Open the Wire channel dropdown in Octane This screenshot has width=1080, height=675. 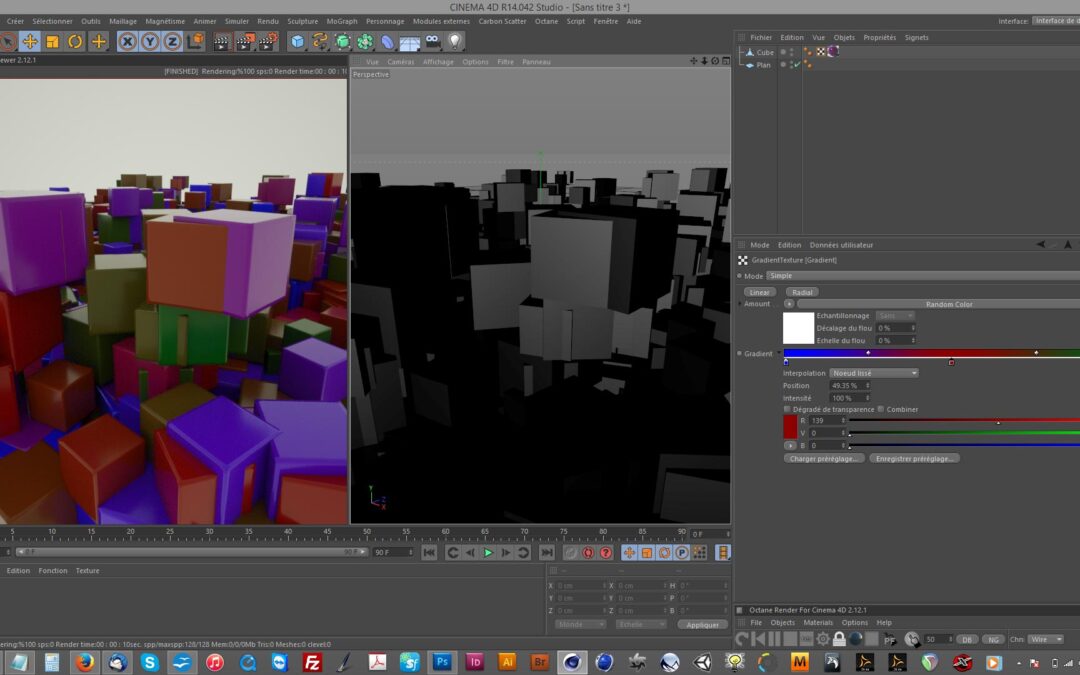[1045, 639]
